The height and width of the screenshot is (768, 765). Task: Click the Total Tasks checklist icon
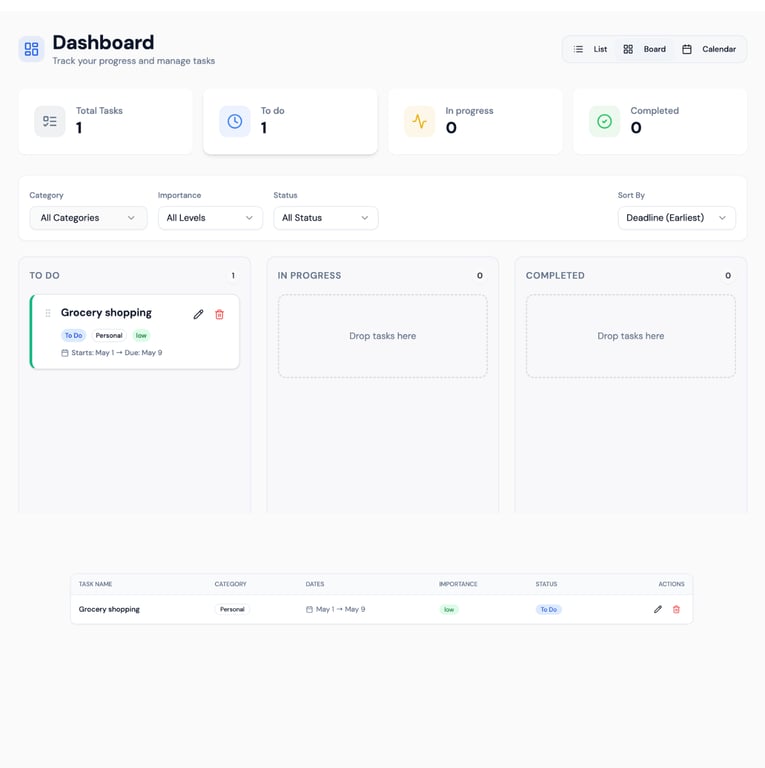coord(49,121)
